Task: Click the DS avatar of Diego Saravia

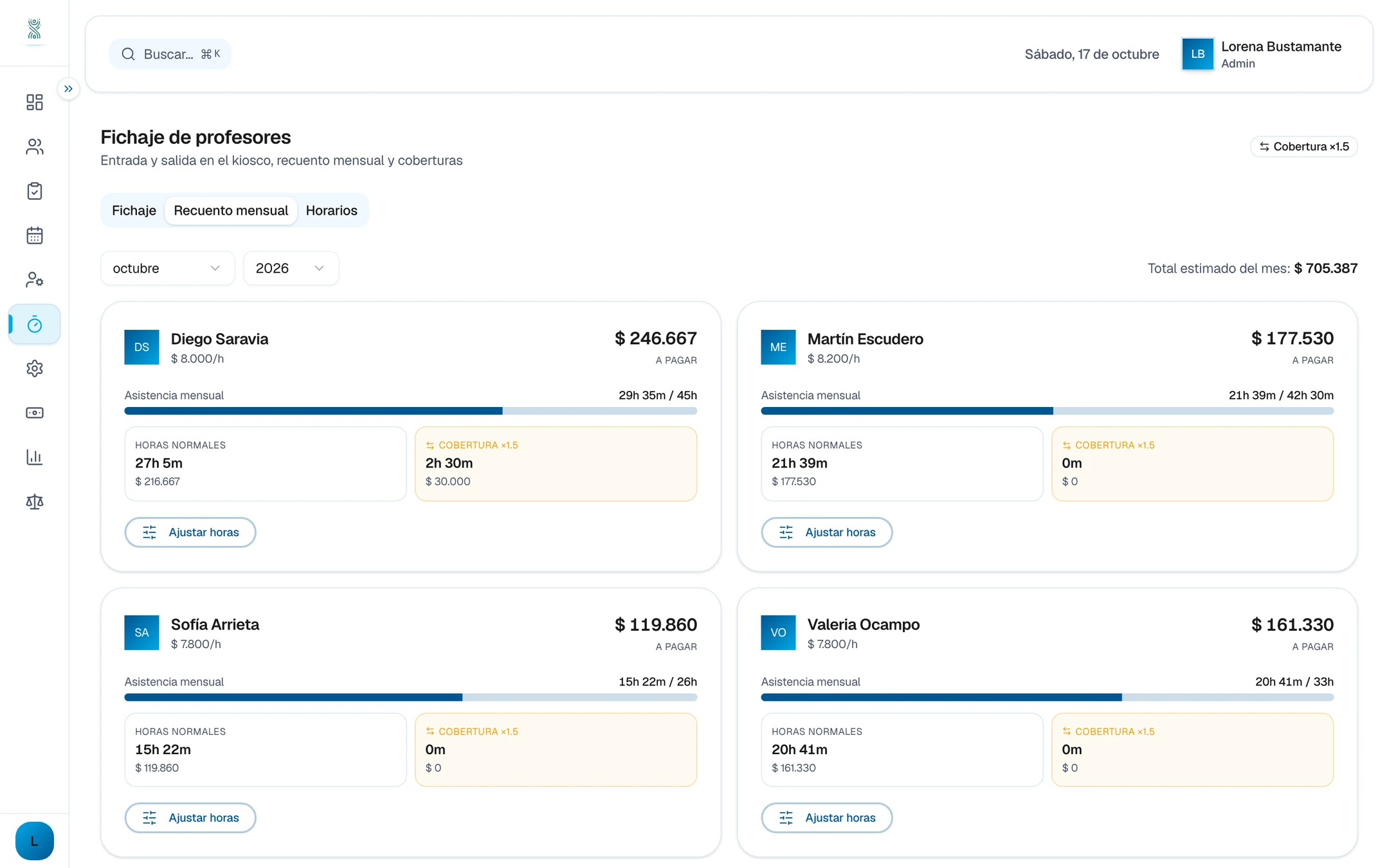Action: (141, 347)
